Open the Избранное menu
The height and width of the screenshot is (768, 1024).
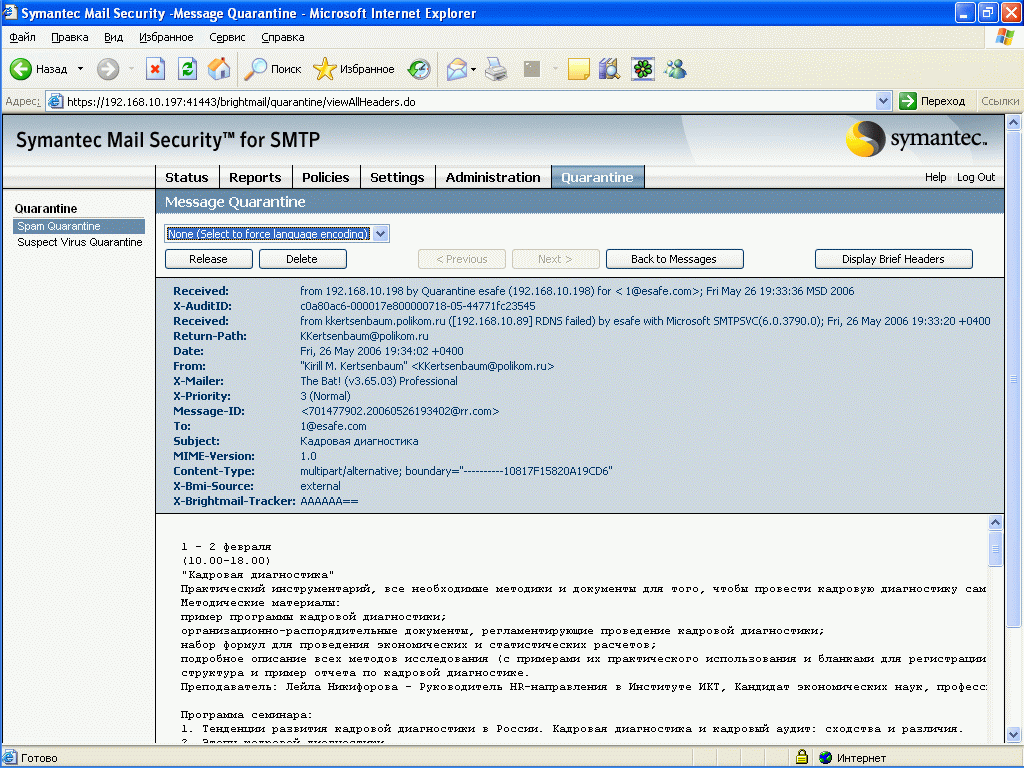[x=166, y=37]
